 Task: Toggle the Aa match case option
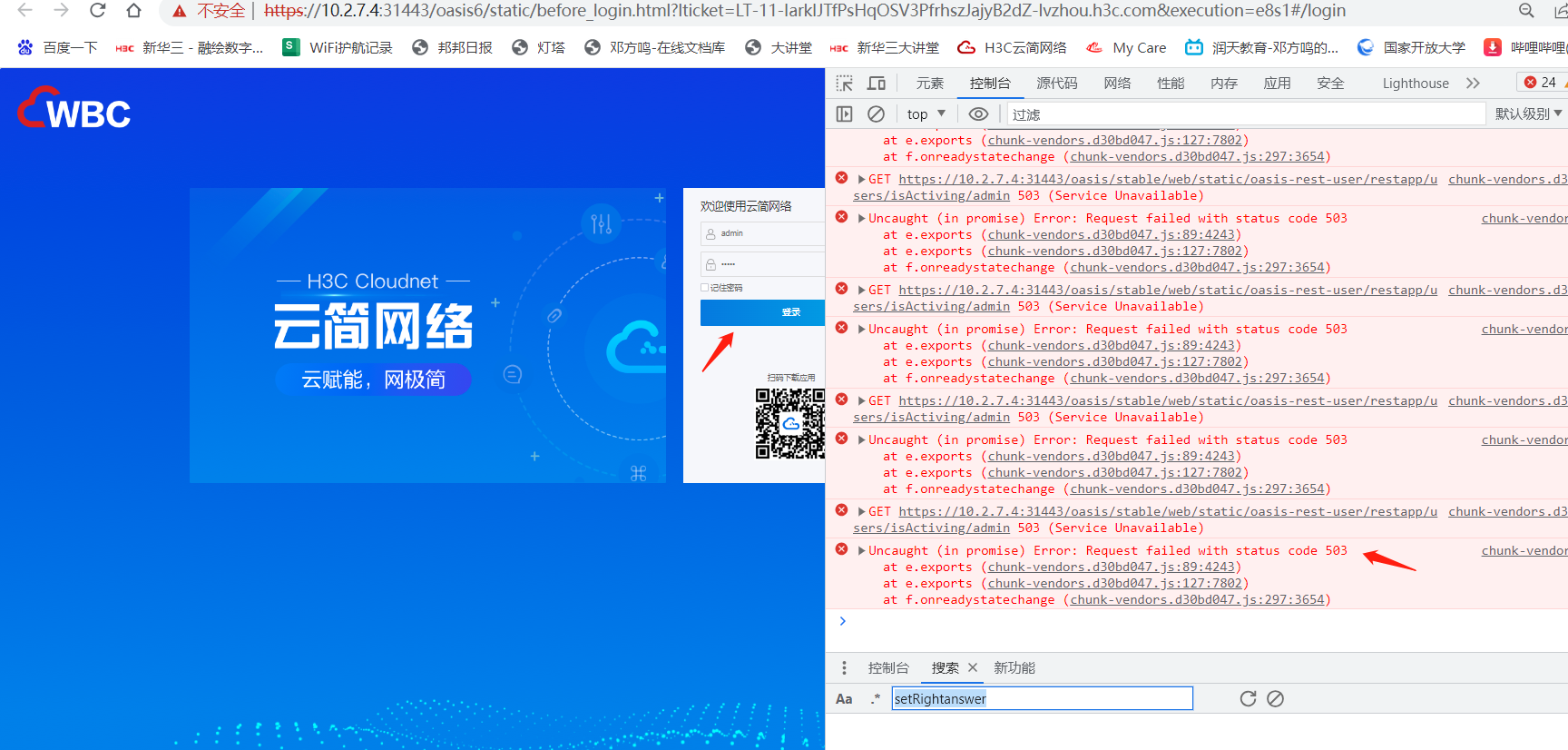tap(844, 699)
